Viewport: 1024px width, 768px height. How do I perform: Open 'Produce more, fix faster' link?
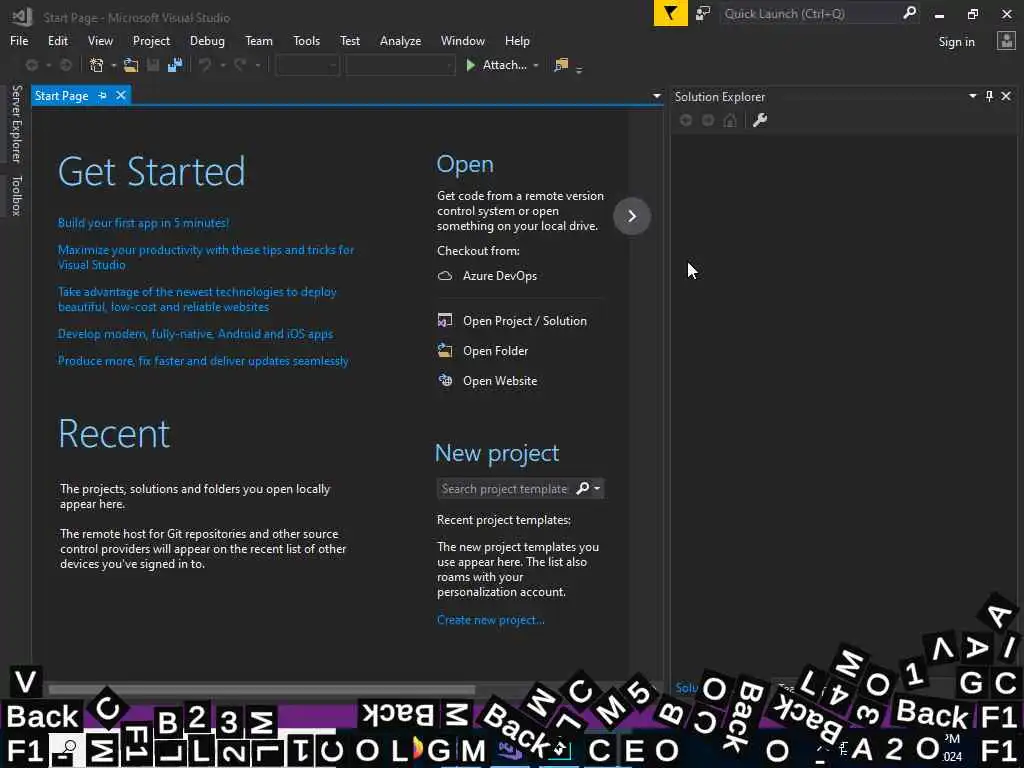[203, 360]
